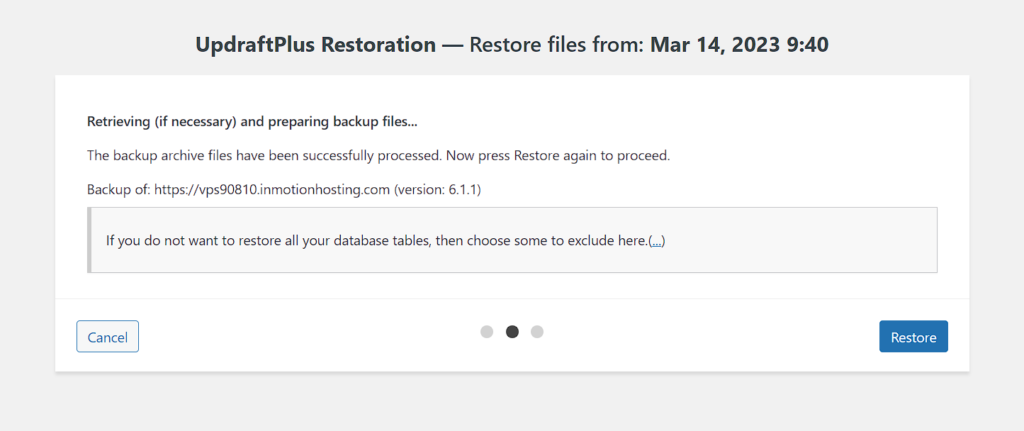This screenshot has width=1024, height=431.
Task: Click the dark active middle step dot
Action: click(512, 332)
